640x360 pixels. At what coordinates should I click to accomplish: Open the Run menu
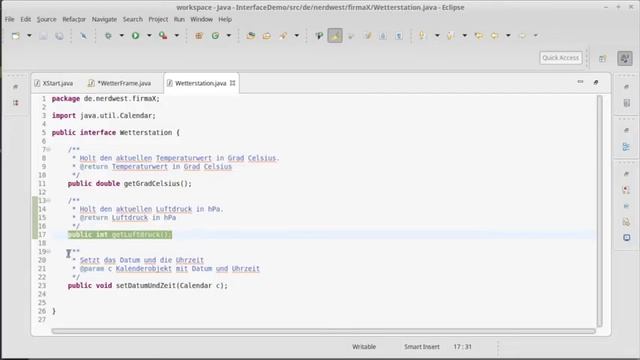[179, 19]
